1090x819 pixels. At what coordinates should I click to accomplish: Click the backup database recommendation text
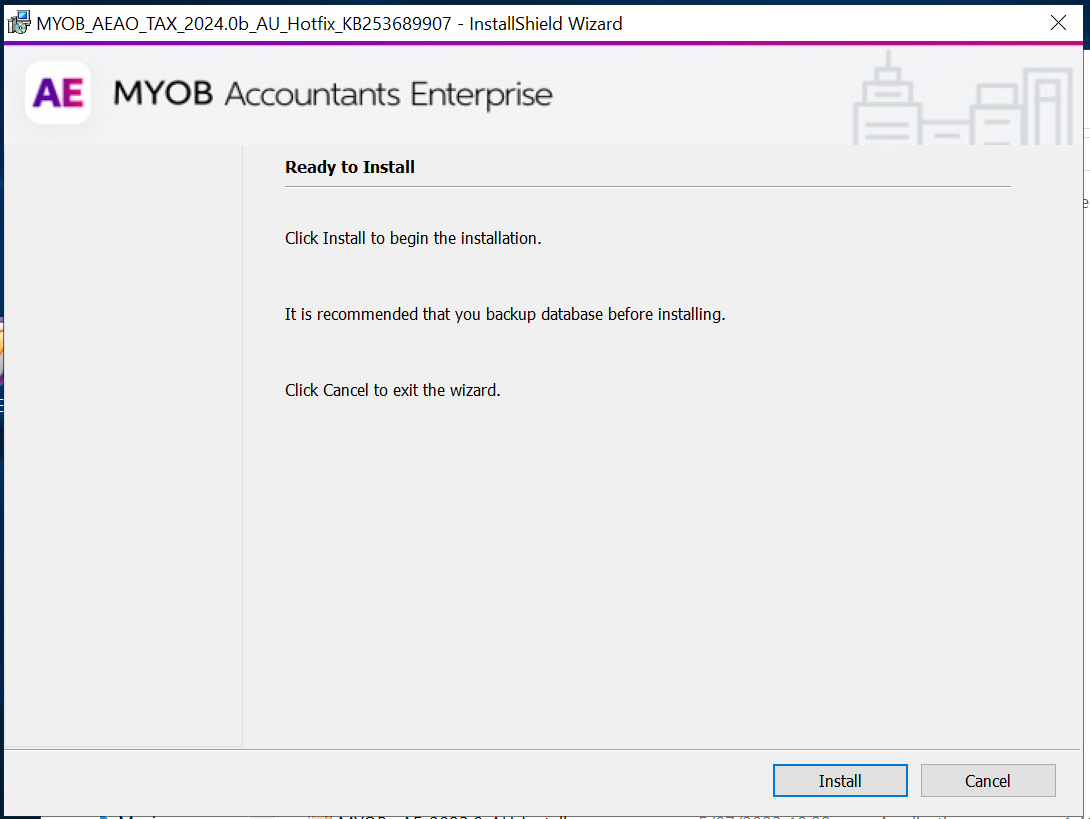[x=505, y=314]
